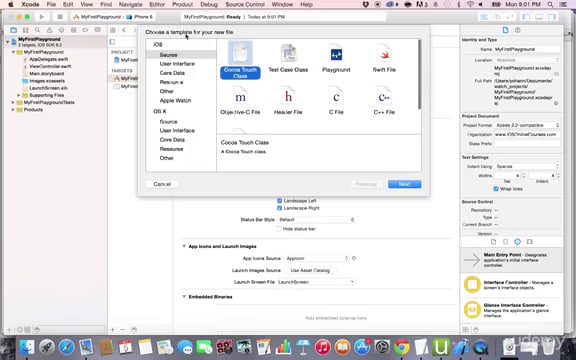The height and width of the screenshot is (360, 576).
Task: Select the Objective-C File template
Action: (240, 100)
